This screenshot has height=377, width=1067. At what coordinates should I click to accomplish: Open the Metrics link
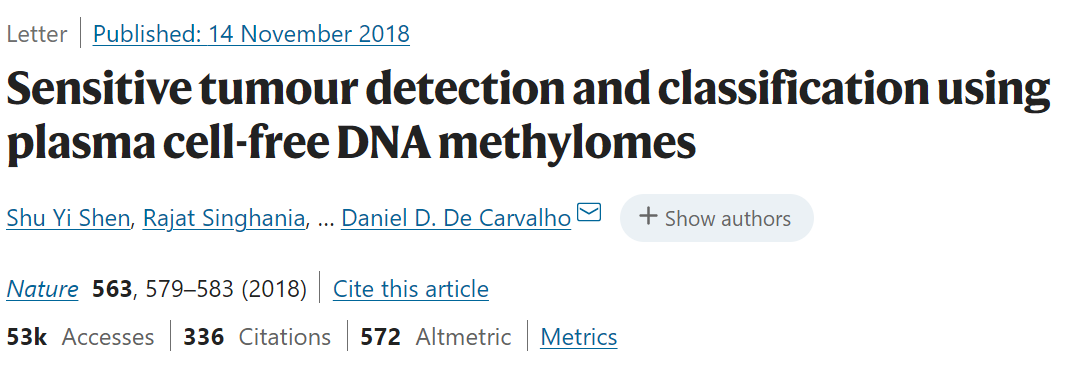click(579, 337)
